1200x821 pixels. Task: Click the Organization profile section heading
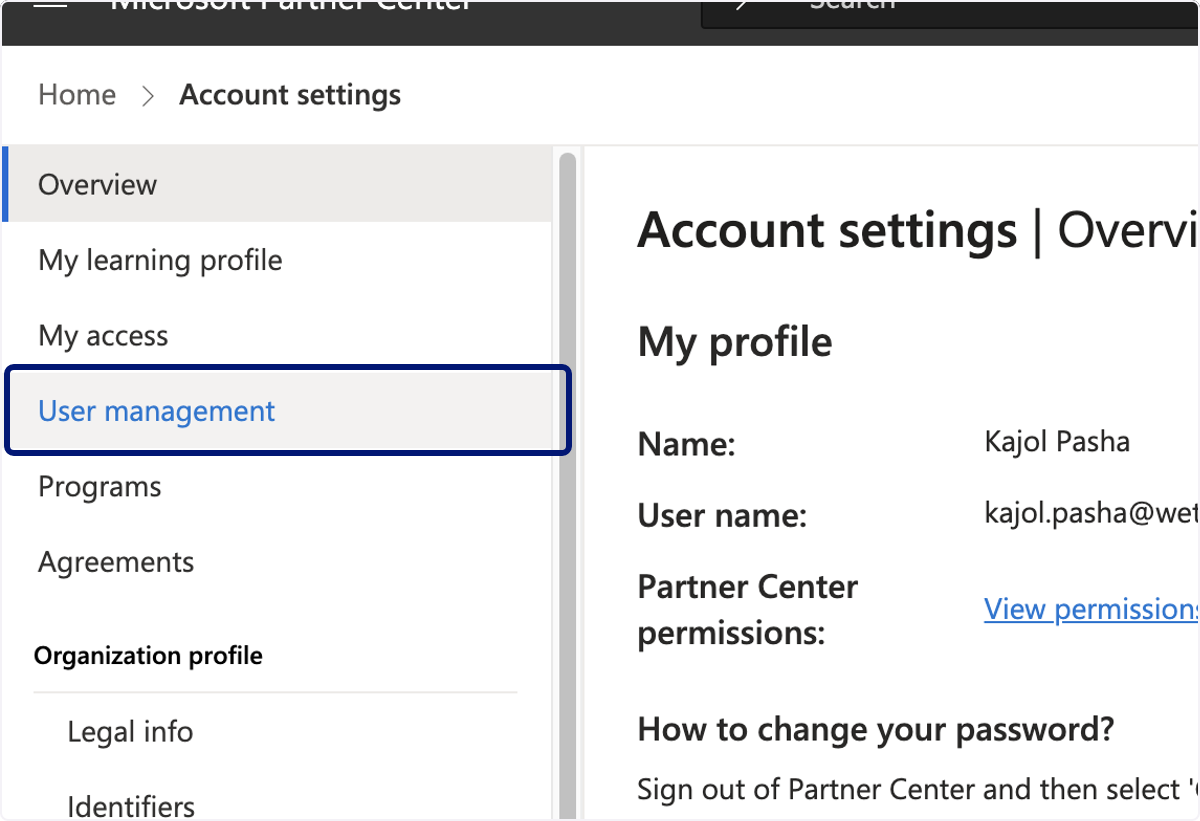[148, 656]
